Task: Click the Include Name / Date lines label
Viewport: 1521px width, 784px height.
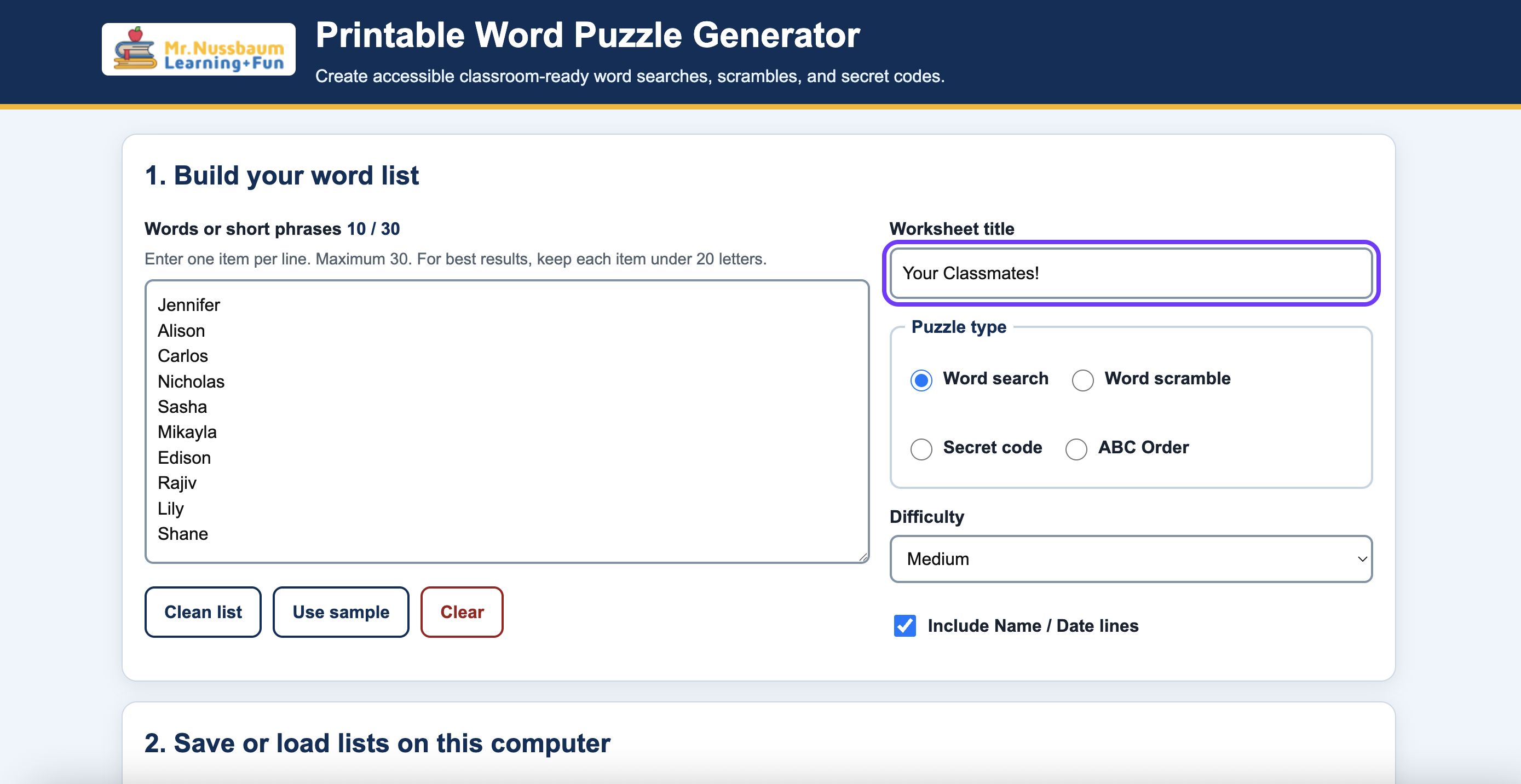Action: pos(1033,626)
